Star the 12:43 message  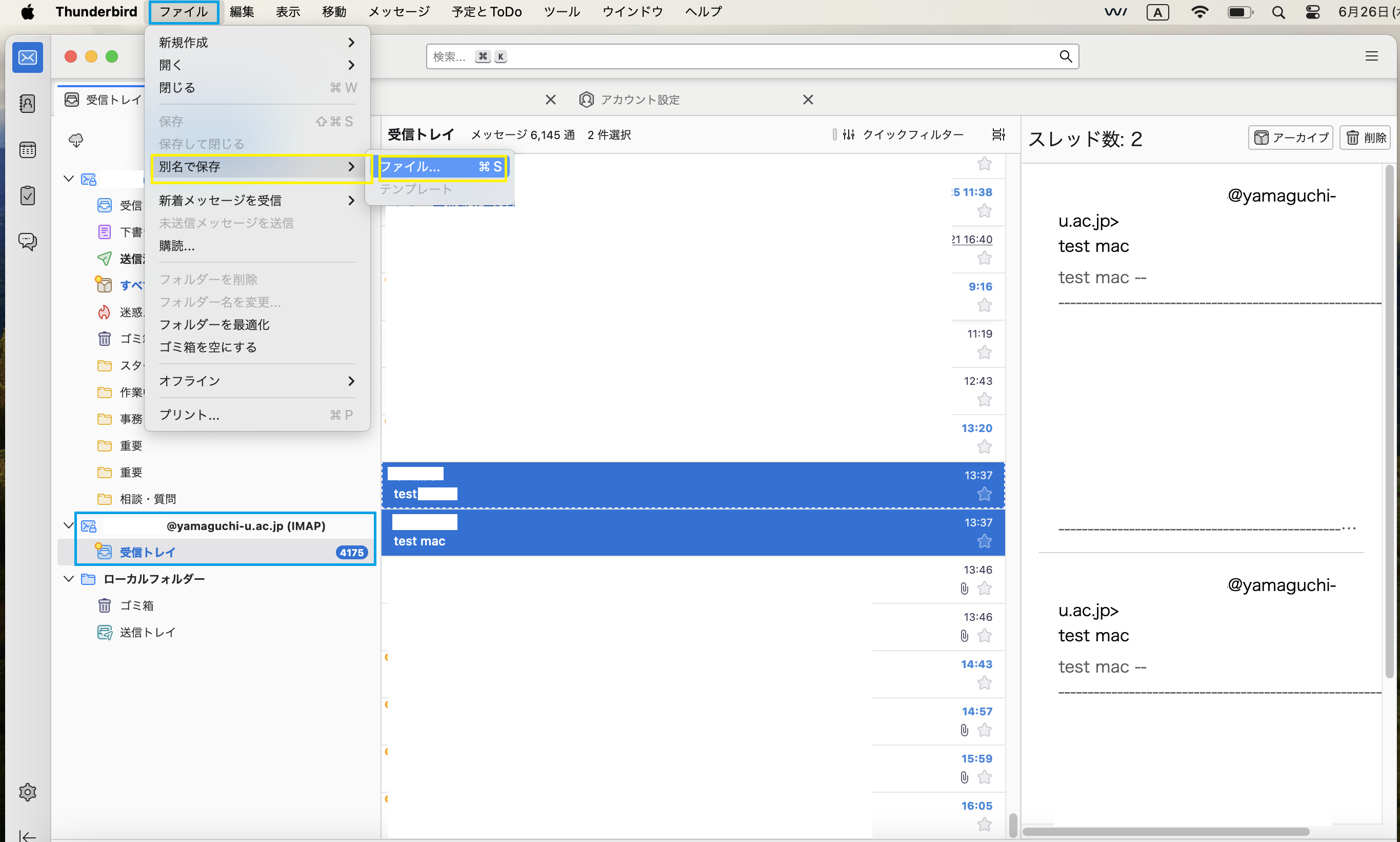click(x=985, y=399)
